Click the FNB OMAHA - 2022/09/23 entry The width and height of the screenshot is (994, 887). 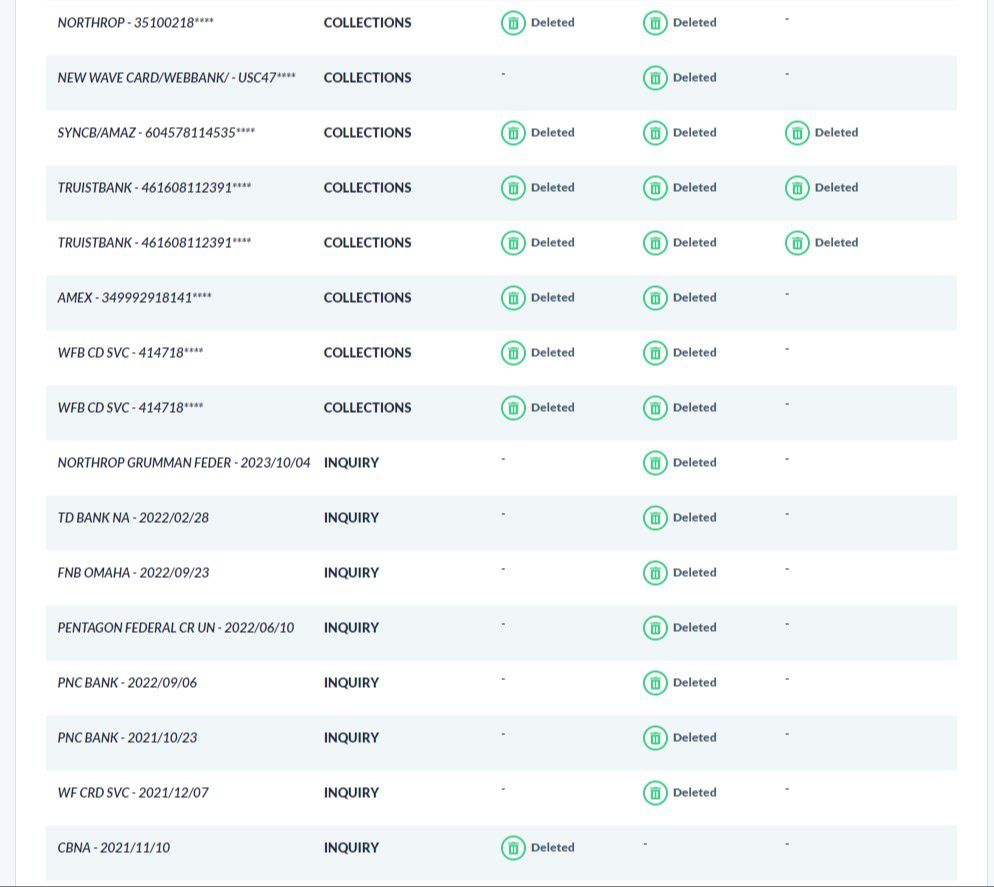click(133, 573)
